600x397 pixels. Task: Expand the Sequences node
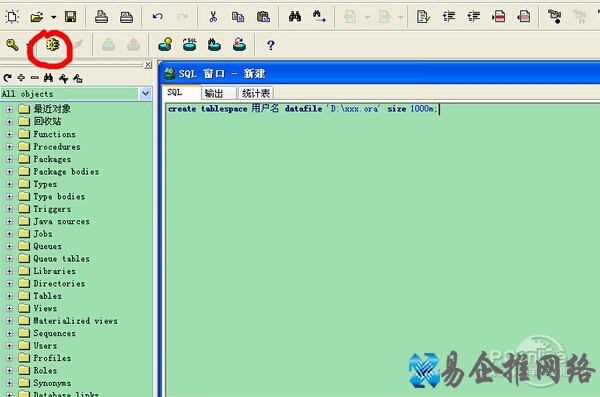click(10, 333)
